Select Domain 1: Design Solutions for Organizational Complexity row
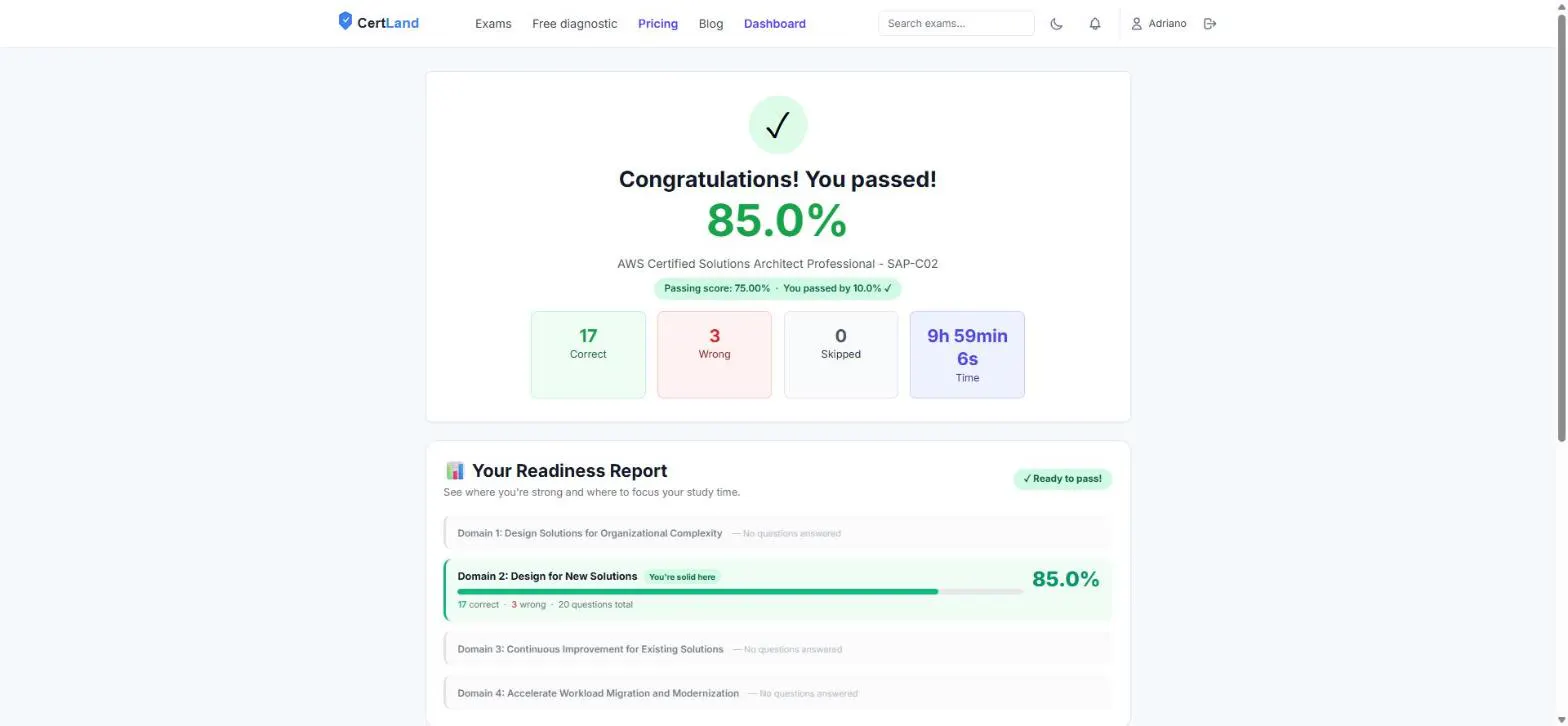Screen dimensions: 1568x726 [777, 533]
